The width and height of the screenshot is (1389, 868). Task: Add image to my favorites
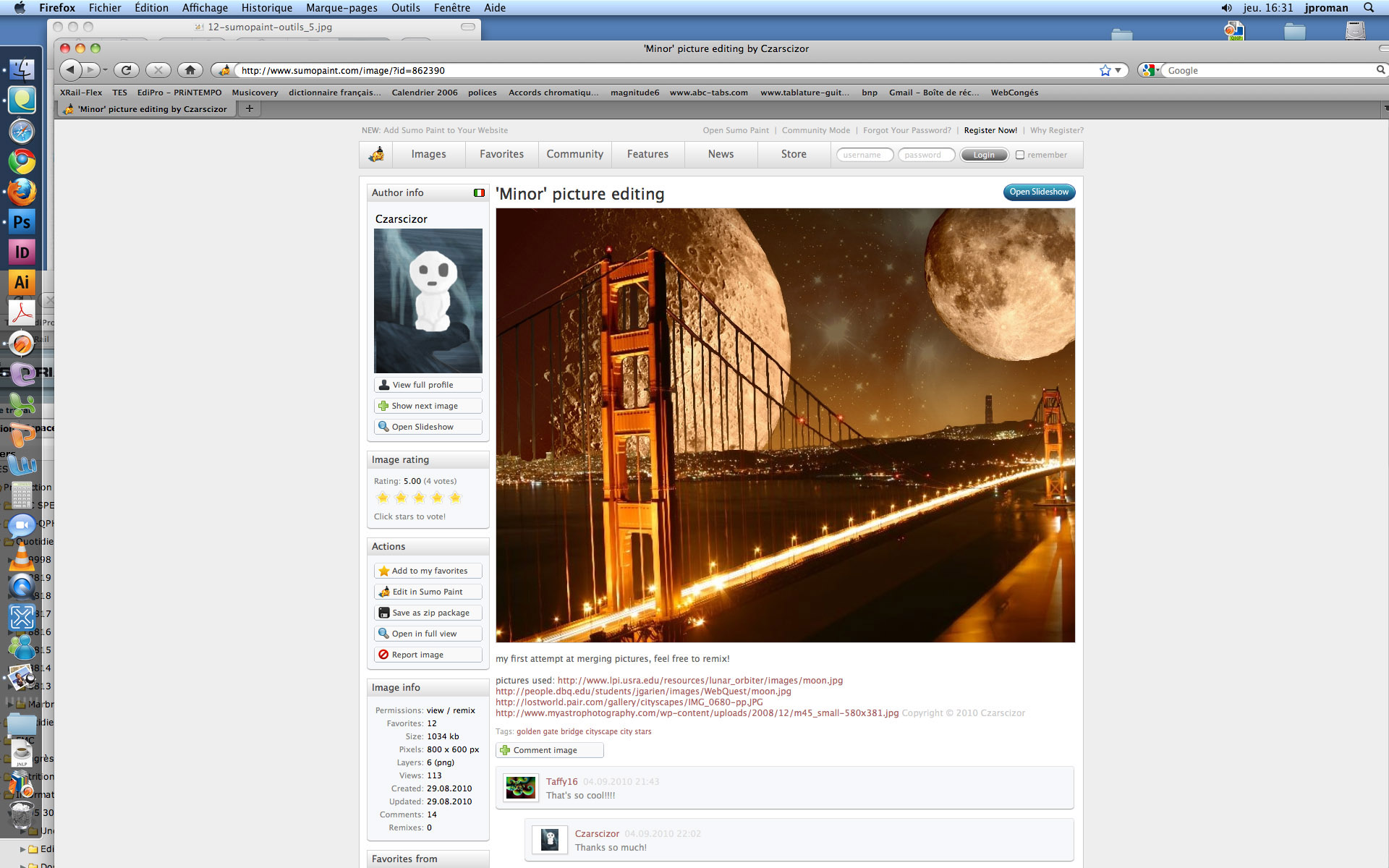[x=428, y=571]
